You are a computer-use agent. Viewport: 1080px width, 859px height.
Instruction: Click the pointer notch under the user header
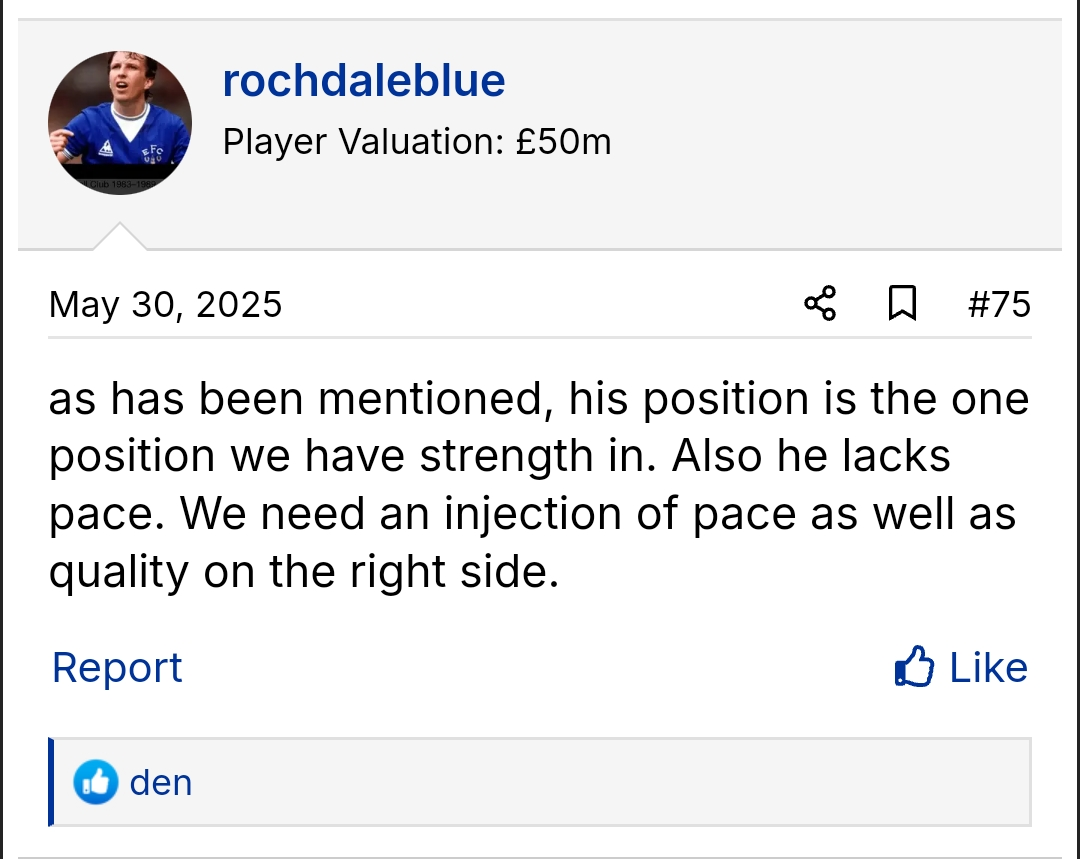click(x=120, y=237)
